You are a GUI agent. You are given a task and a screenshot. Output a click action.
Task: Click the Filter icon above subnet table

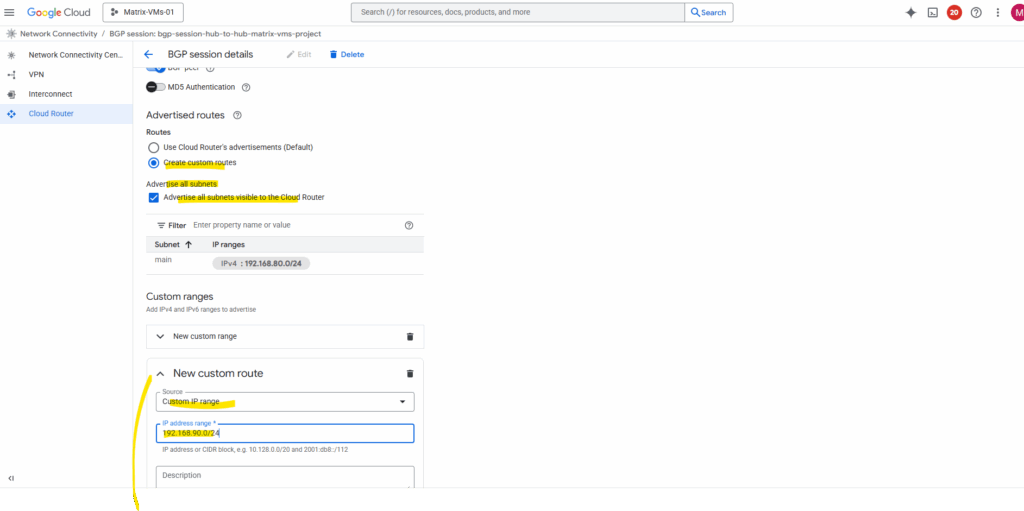pyautogui.click(x=161, y=225)
